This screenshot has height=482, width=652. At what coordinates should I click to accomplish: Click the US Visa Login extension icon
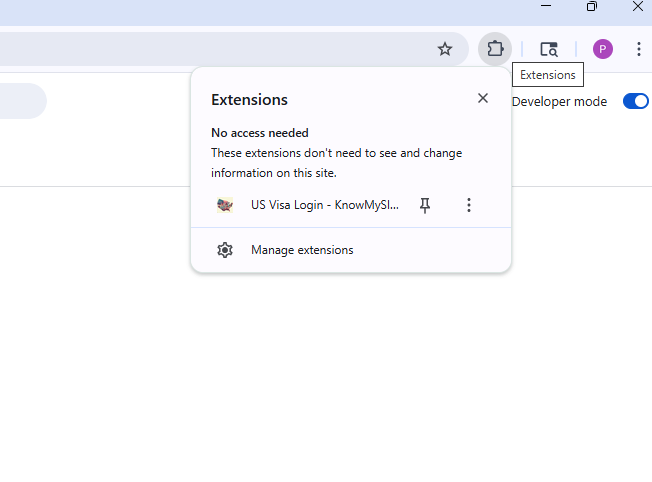click(225, 205)
